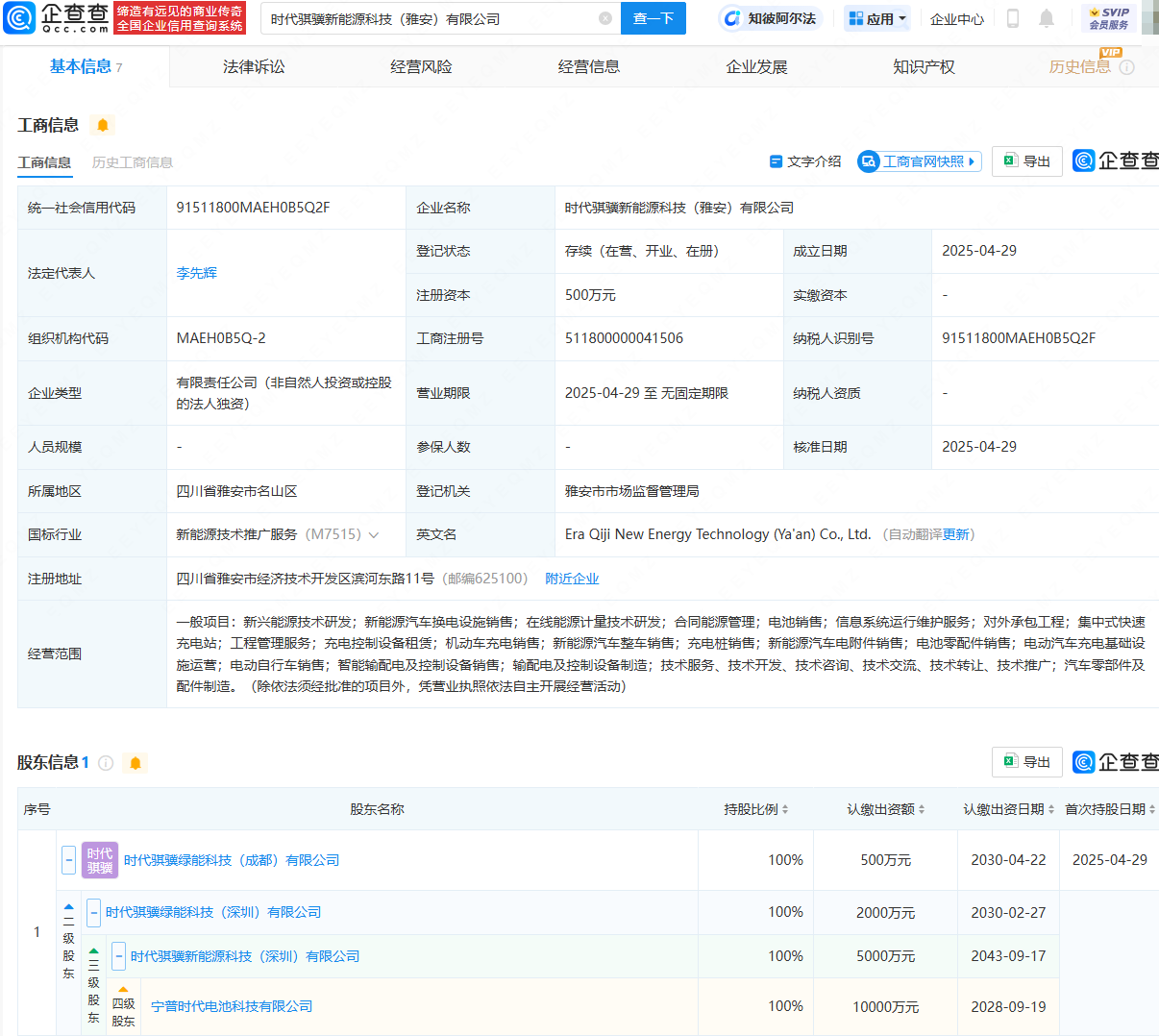Select credit code 91511800MAEH0B5Q2F in 统一社会信用代码 row
Screen dimensions: 1159x1036
click(254, 208)
